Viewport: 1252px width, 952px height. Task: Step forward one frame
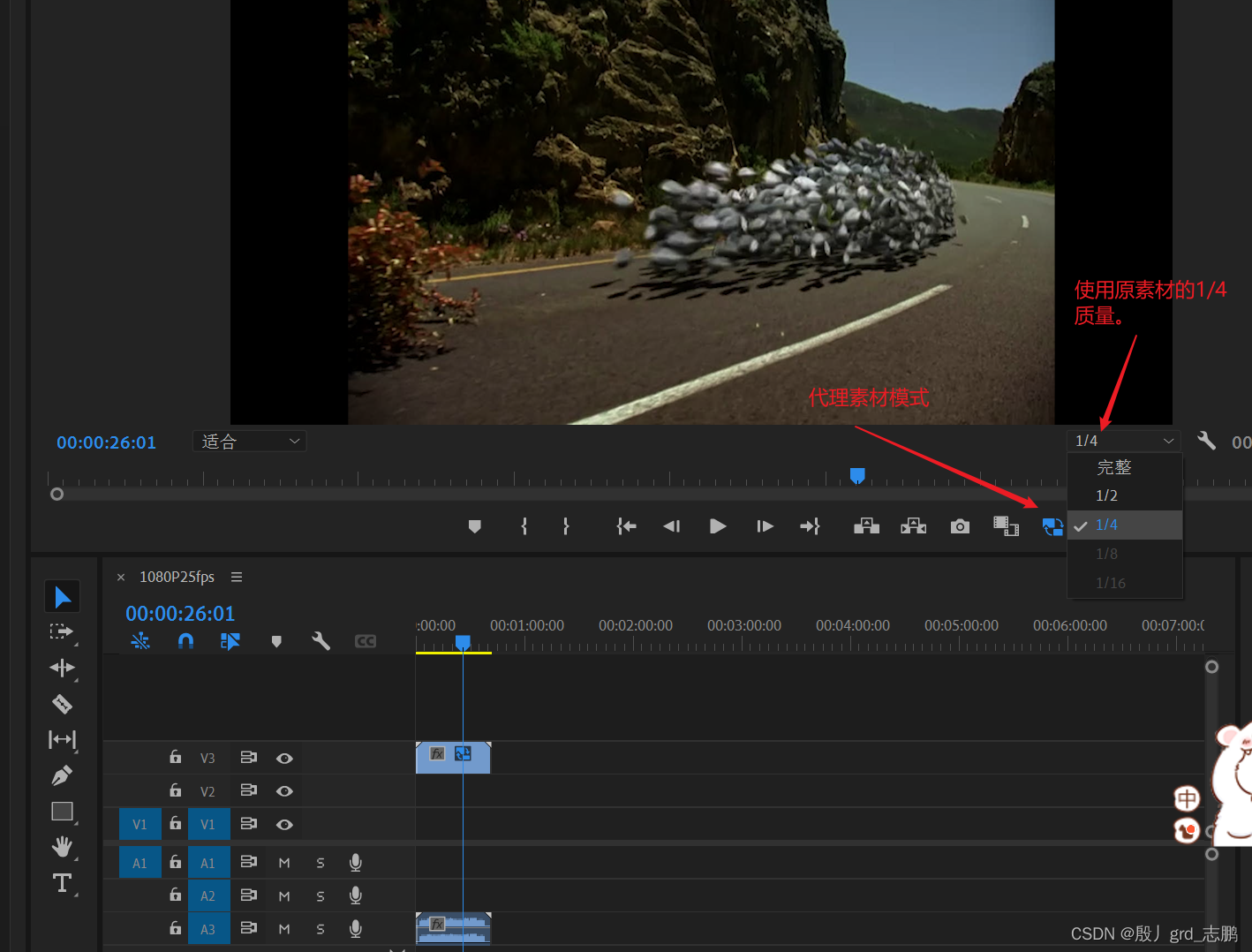pos(765,526)
